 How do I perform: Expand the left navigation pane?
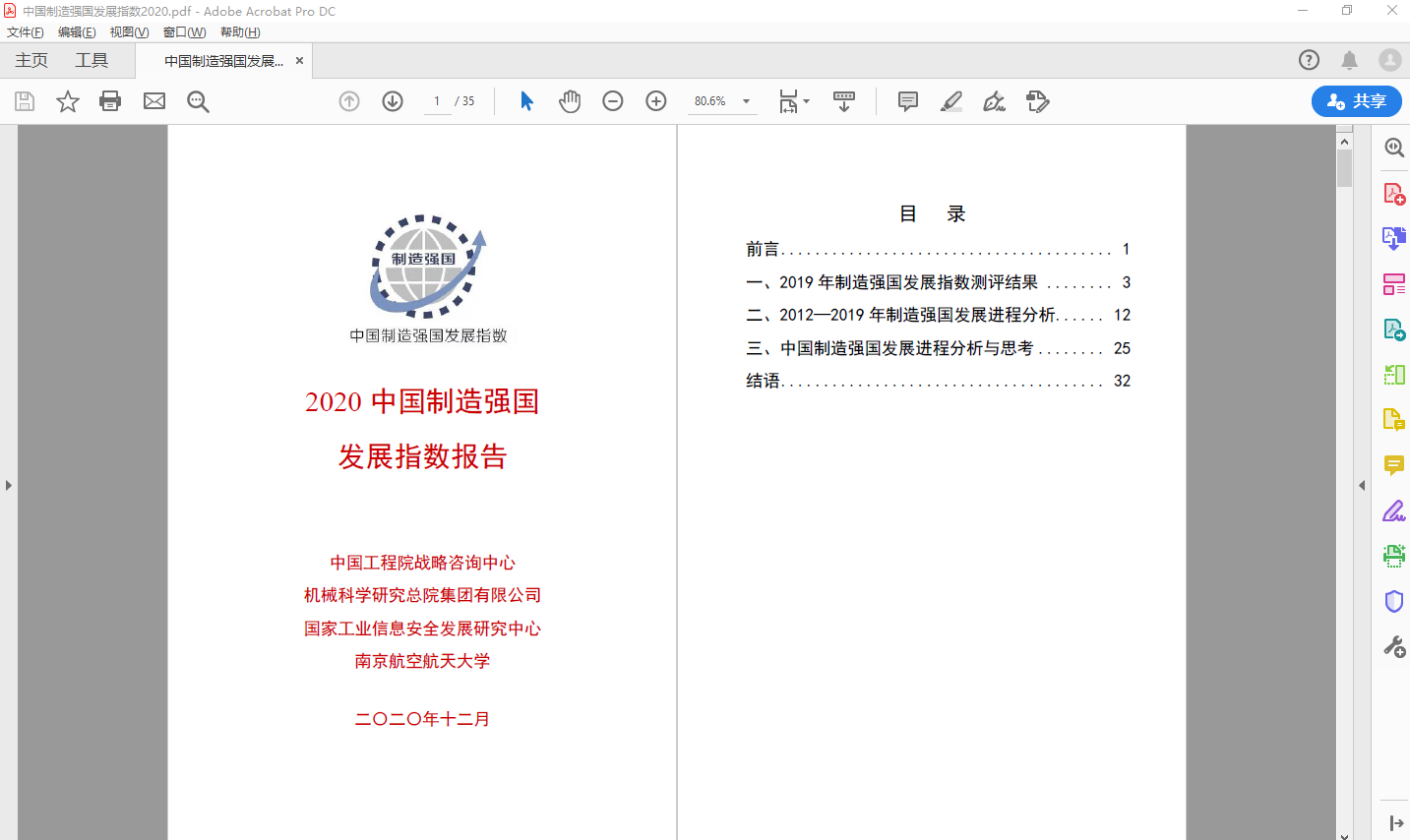tap(9, 485)
